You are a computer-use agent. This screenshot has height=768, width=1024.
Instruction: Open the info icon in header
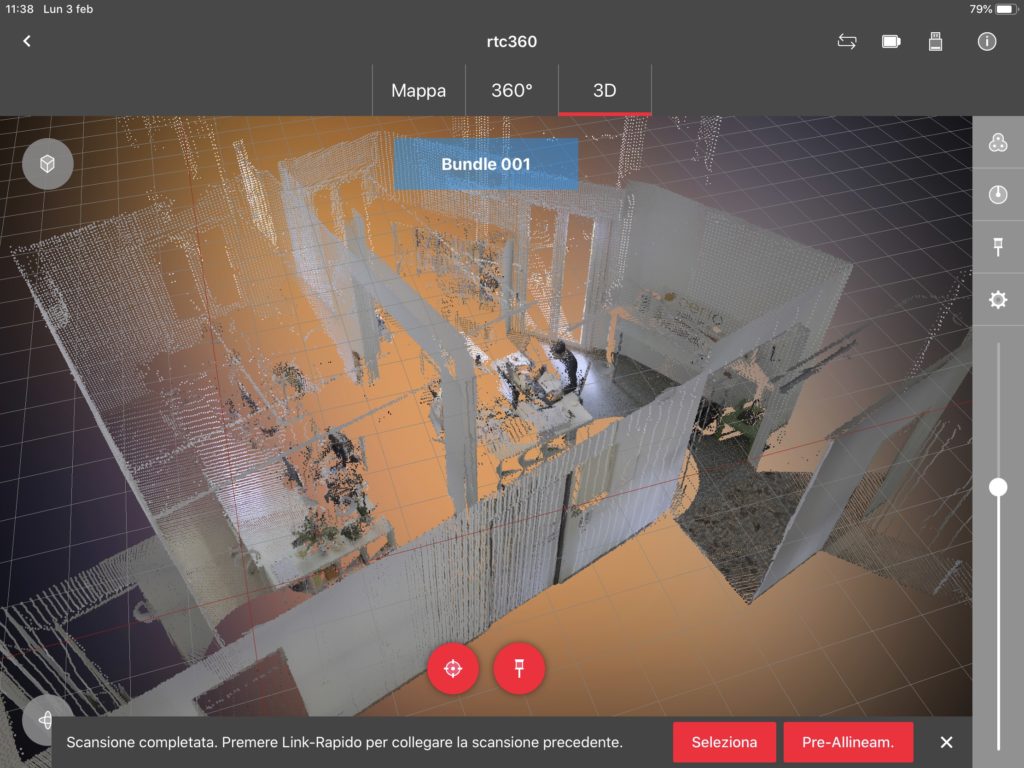987,42
